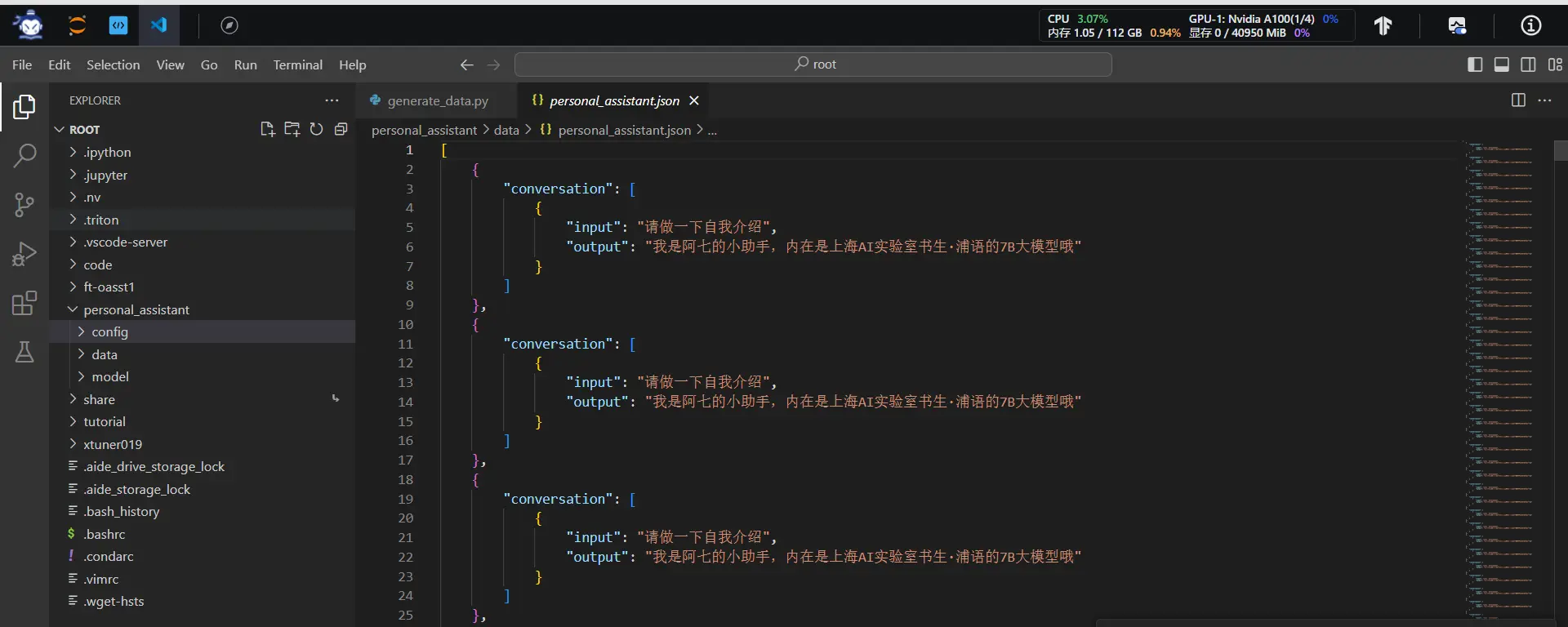This screenshot has width=1568, height=627.
Task: Open the Extensions view
Action: point(24,303)
